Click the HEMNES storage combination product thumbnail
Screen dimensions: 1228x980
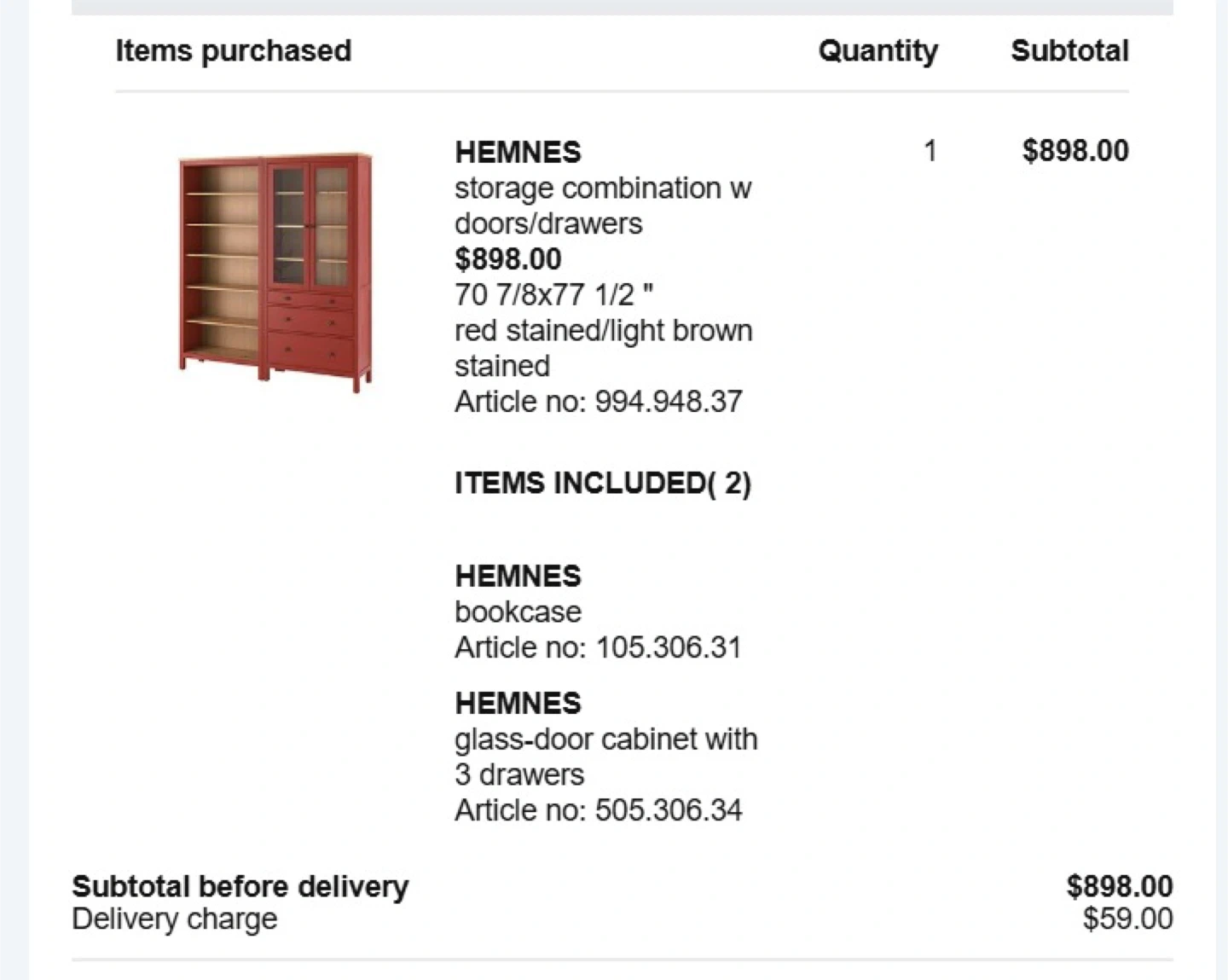coord(275,271)
